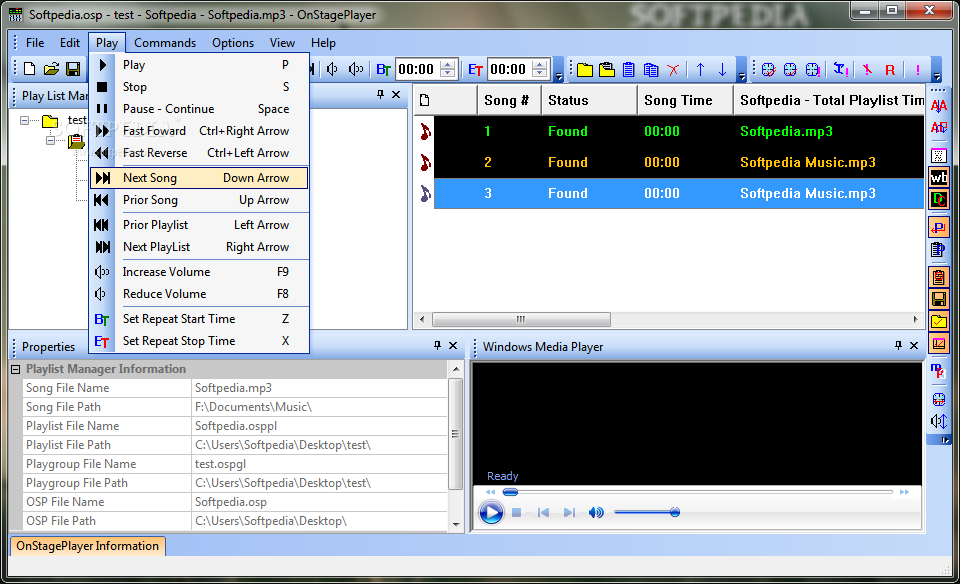Choose Increase Volume from Play menu
Viewport: 960px width, 584px height.
[199, 272]
